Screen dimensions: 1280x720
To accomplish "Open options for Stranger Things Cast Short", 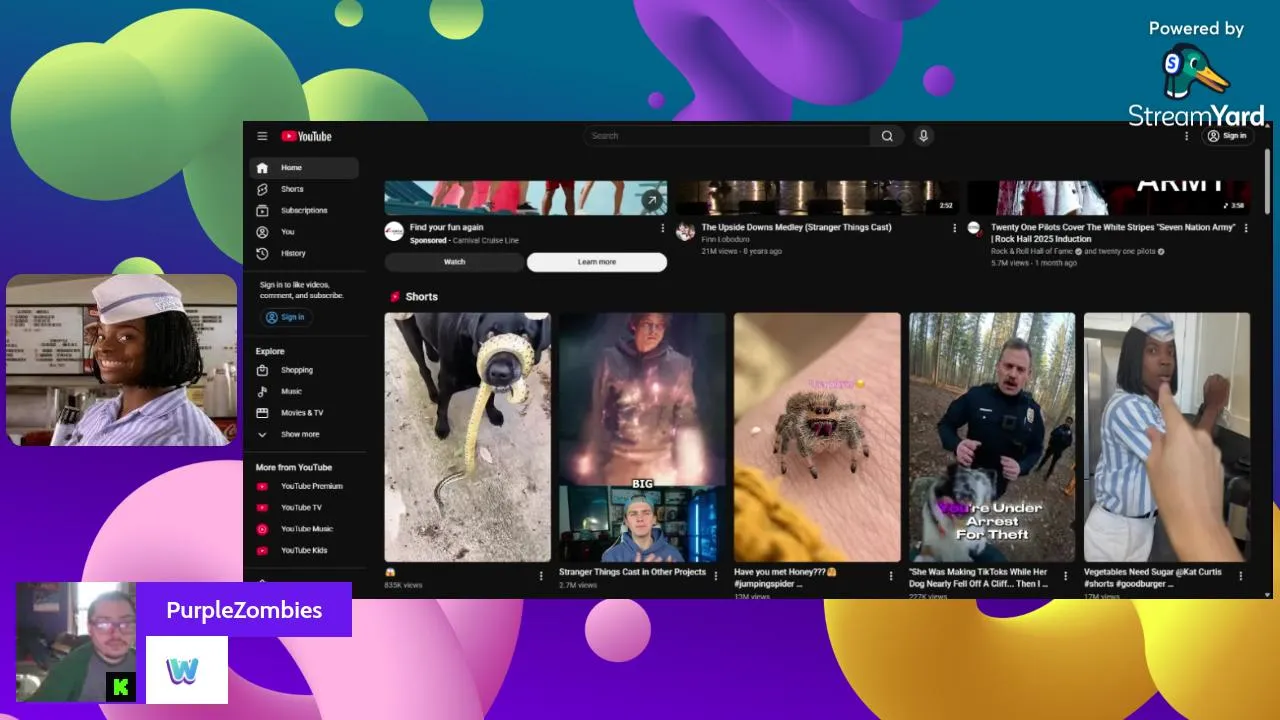I will (x=716, y=576).
